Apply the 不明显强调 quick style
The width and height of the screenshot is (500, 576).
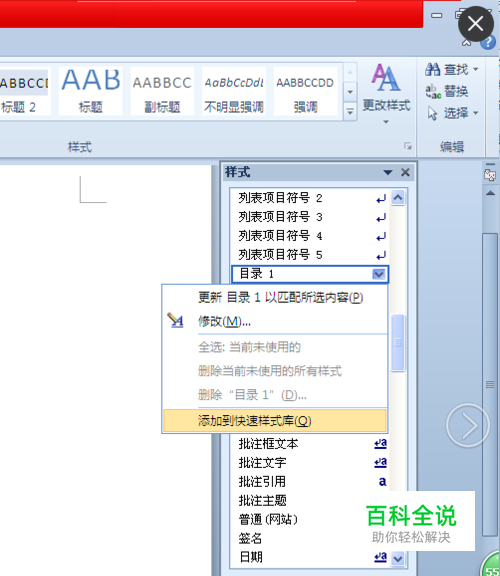(234, 91)
